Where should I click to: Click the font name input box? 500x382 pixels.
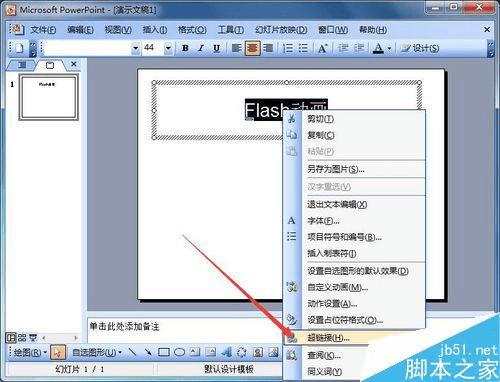(88, 48)
